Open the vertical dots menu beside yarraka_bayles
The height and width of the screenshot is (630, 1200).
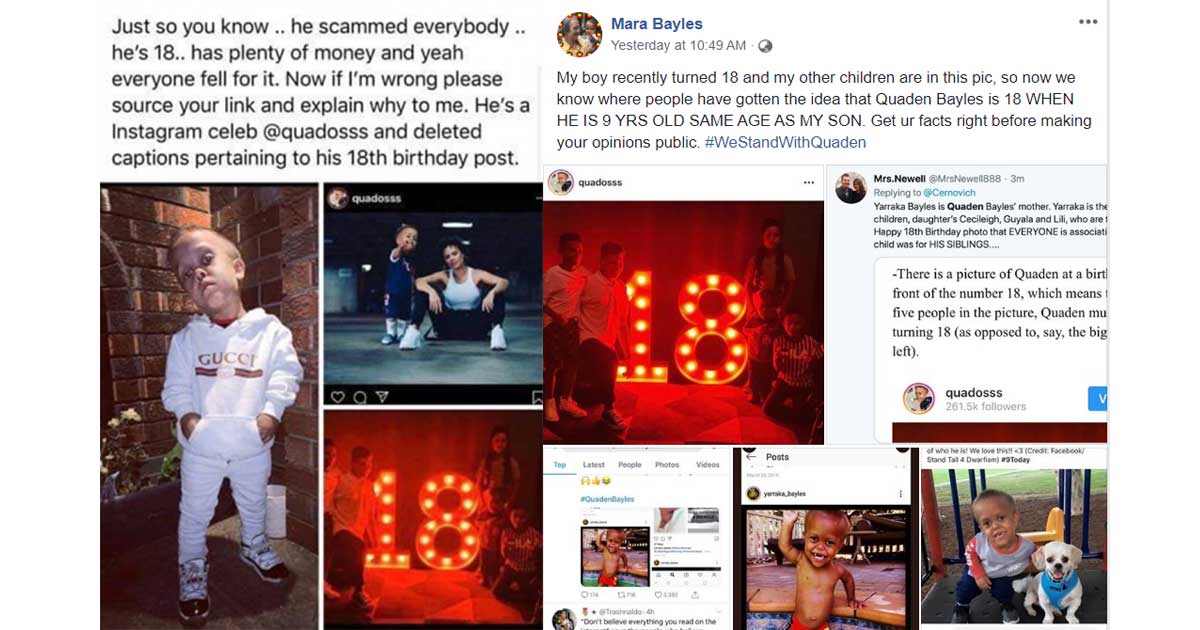coord(900,494)
